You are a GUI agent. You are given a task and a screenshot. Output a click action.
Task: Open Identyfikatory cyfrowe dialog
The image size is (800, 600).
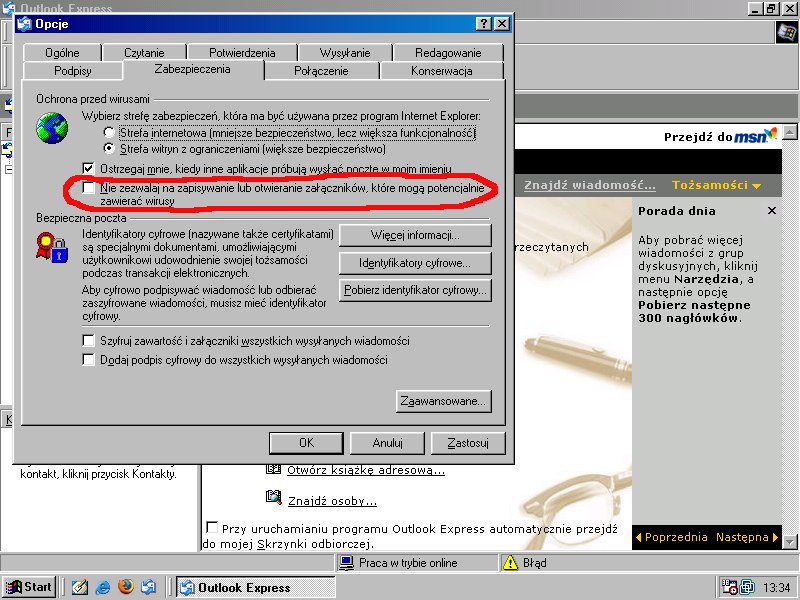click(415, 263)
